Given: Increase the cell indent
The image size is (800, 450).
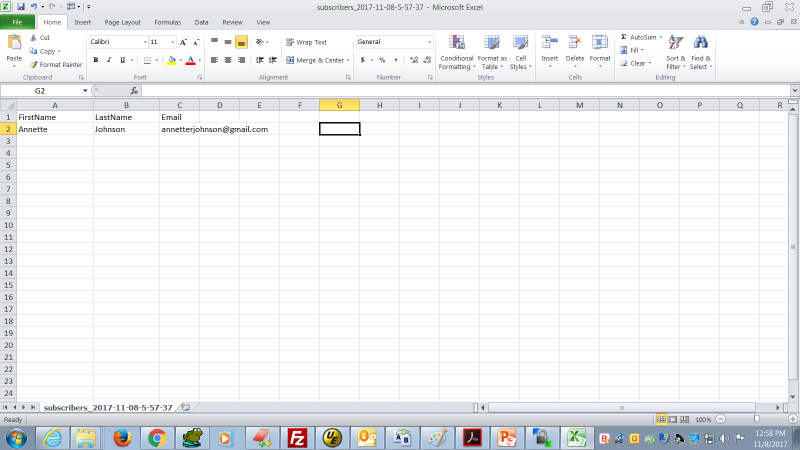Looking at the screenshot, I should (273, 60).
